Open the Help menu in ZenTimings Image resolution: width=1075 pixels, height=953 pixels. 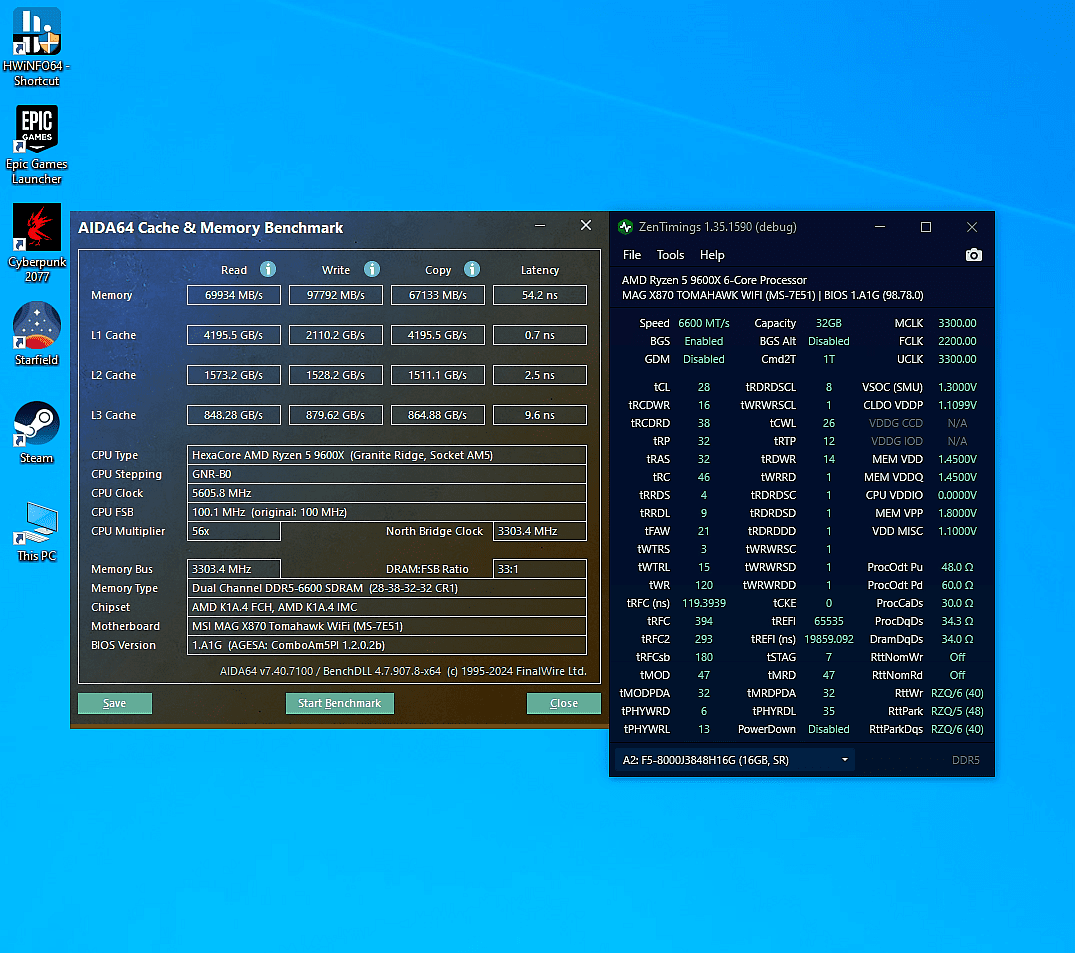pyautogui.click(x=712, y=255)
